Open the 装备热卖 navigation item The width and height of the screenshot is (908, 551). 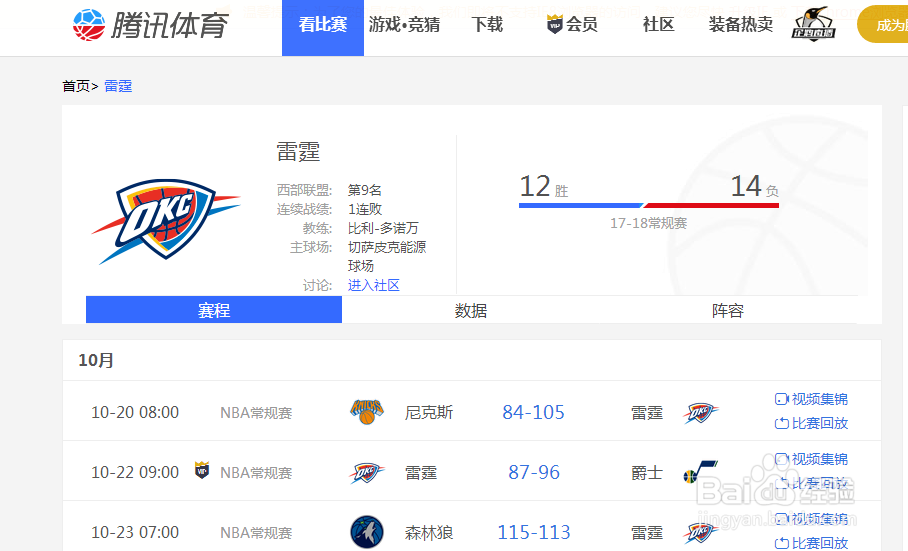point(741,24)
